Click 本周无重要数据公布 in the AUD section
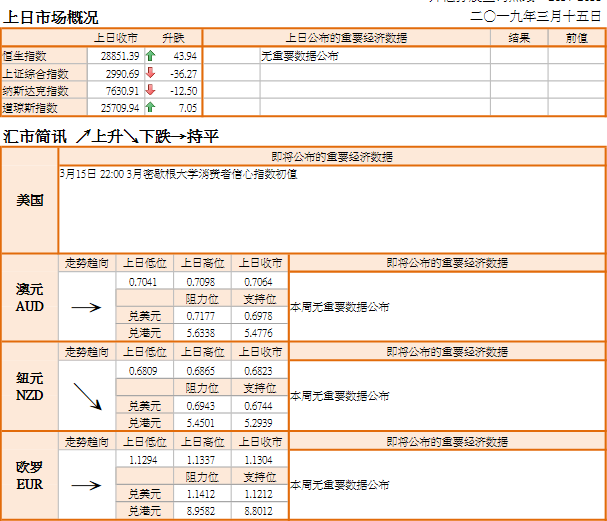The image size is (607, 521). coord(340,307)
